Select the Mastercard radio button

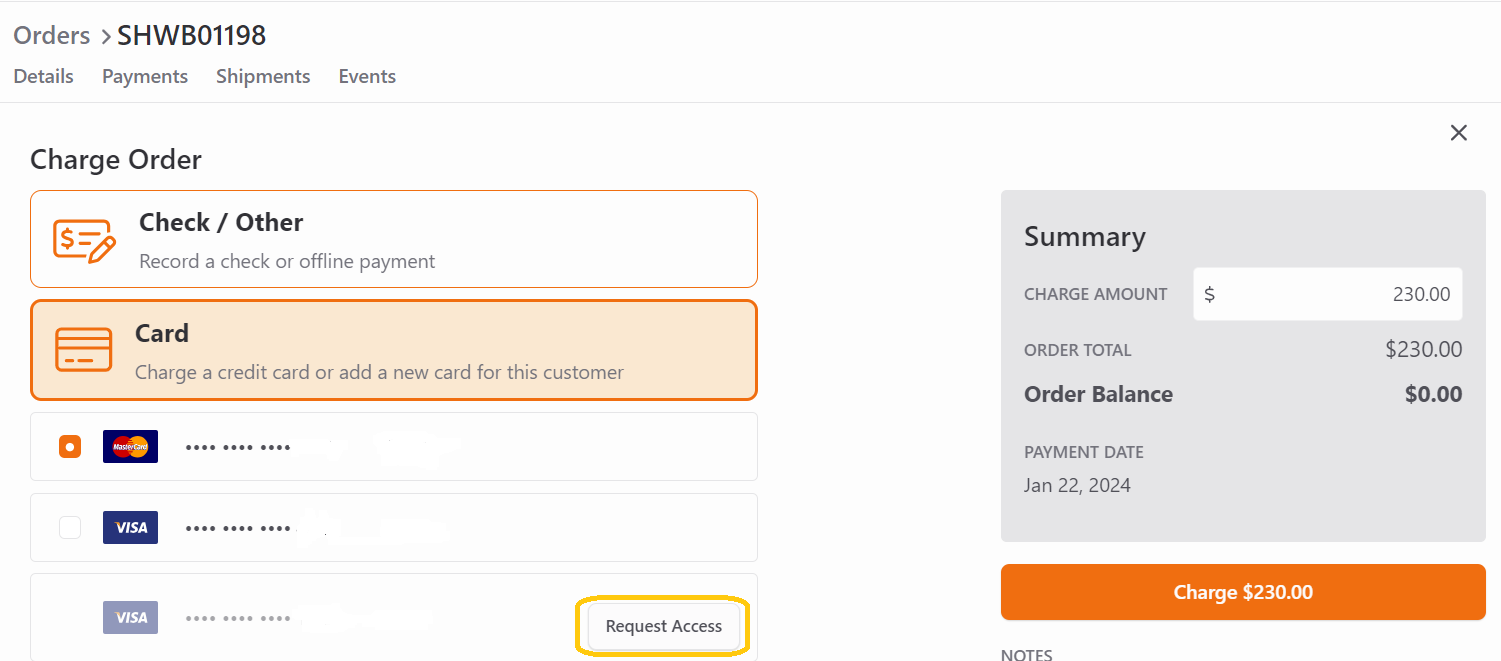click(69, 447)
